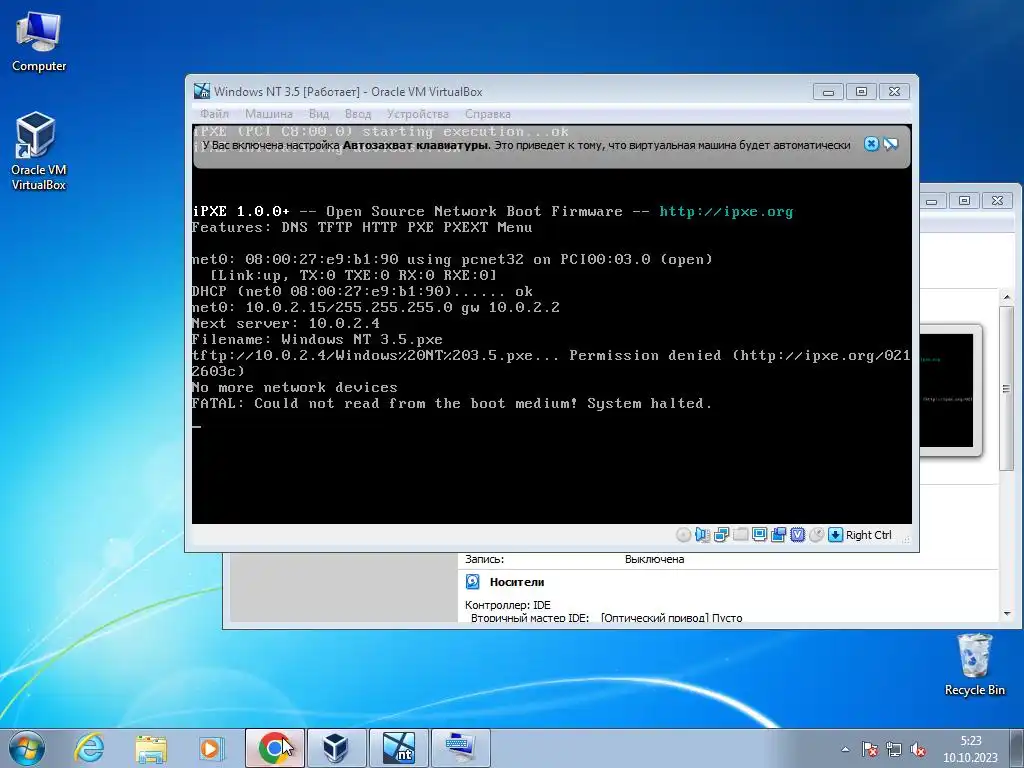Image resolution: width=1024 pixels, height=768 pixels.
Task: Minimize the background VirtualBox manager window
Action: pyautogui.click(x=932, y=201)
